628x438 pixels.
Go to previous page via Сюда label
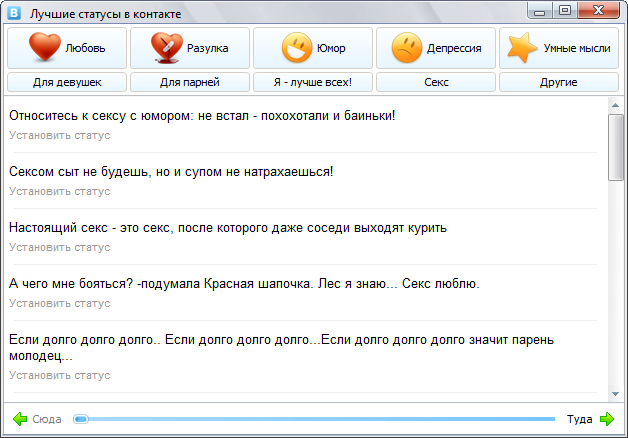(x=46, y=419)
